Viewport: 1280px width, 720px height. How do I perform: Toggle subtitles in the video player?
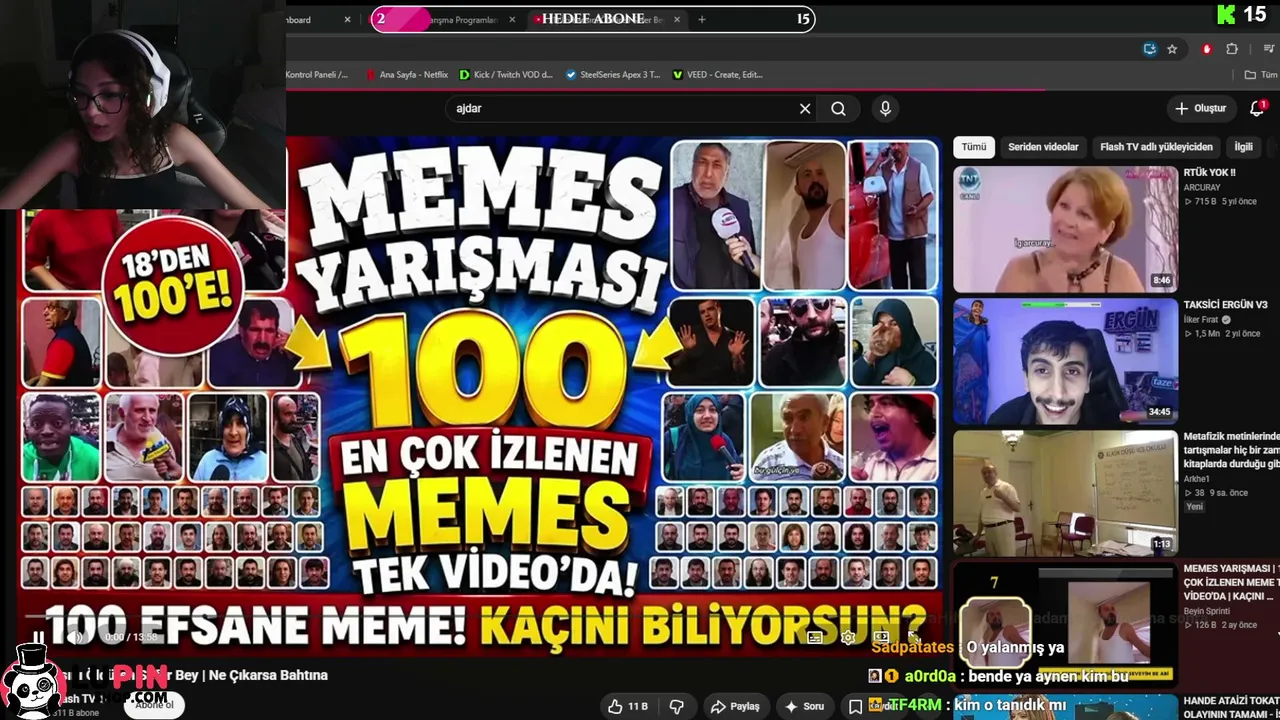(815, 637)
